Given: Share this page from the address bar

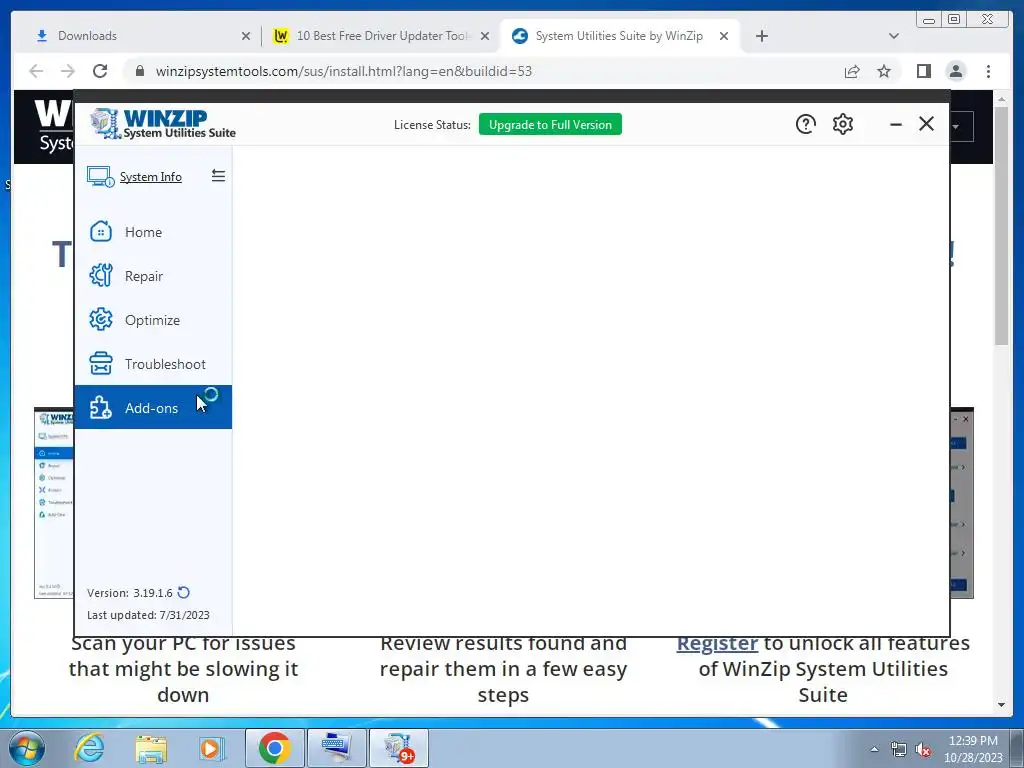Looking at the screenshot, I should coord(852,71).
